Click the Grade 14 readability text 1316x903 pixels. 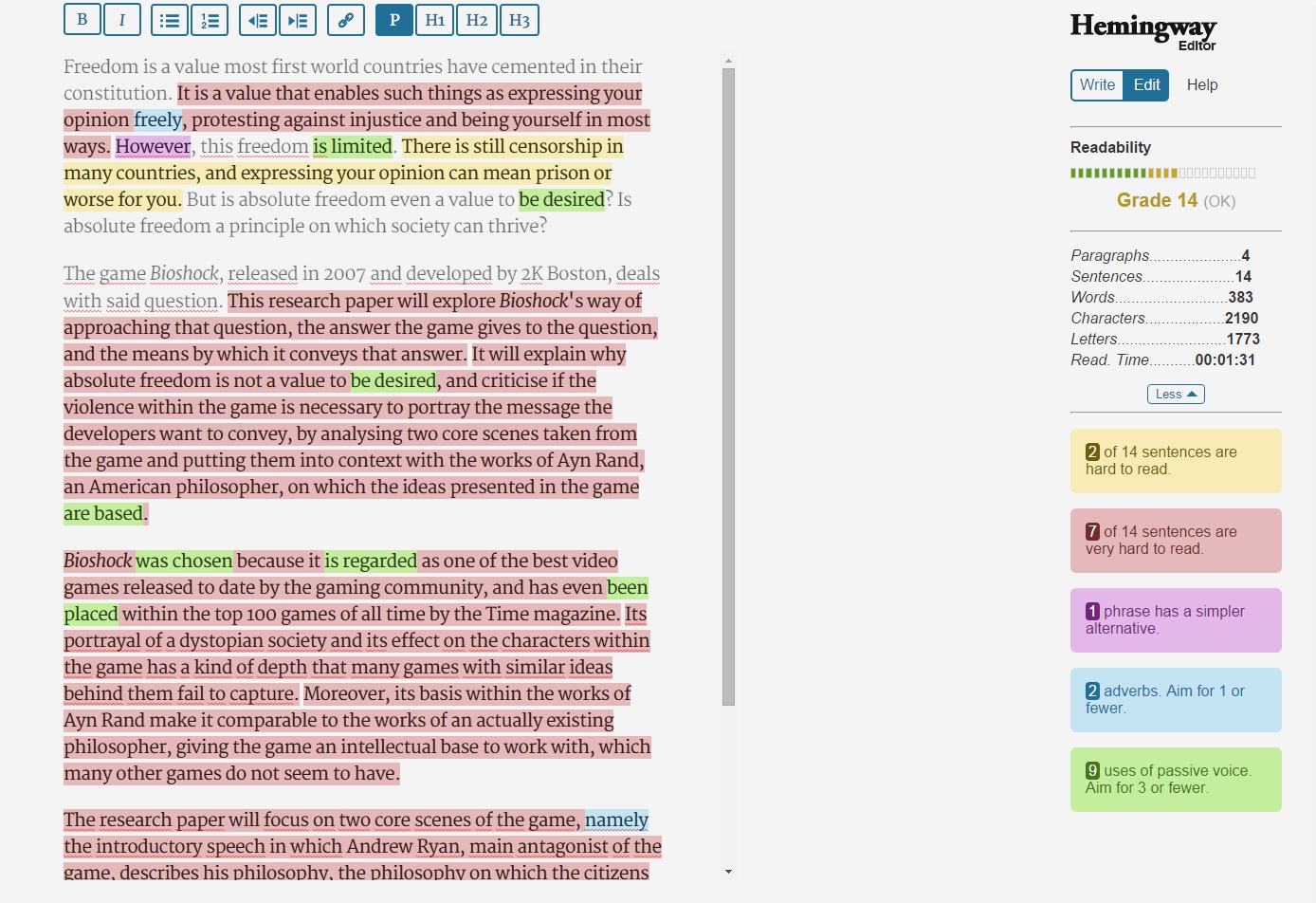click(x=1176, y=200)
